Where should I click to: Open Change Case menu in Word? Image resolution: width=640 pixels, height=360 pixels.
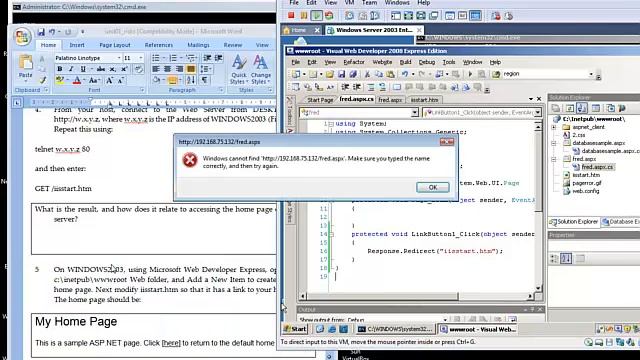click(94, 80)
